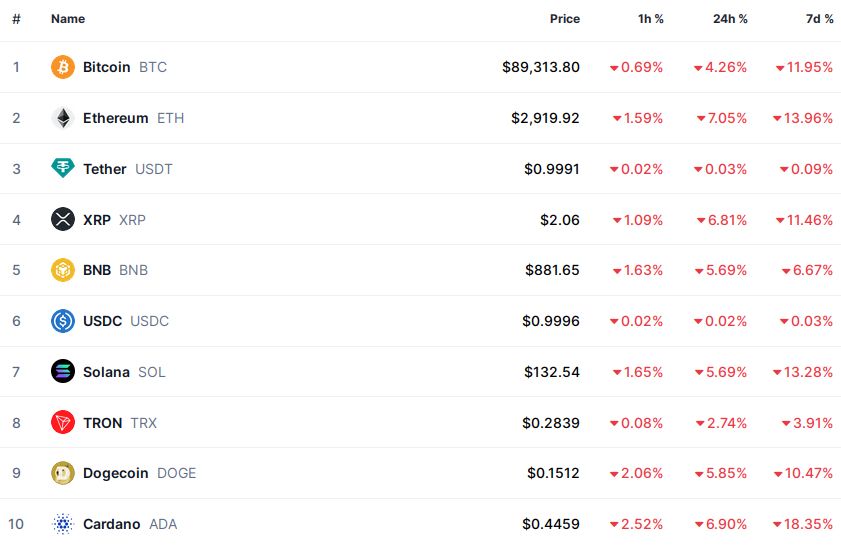Click the Ethereum price $2,919.92
The image size is (841, 546).
[545, 118]
